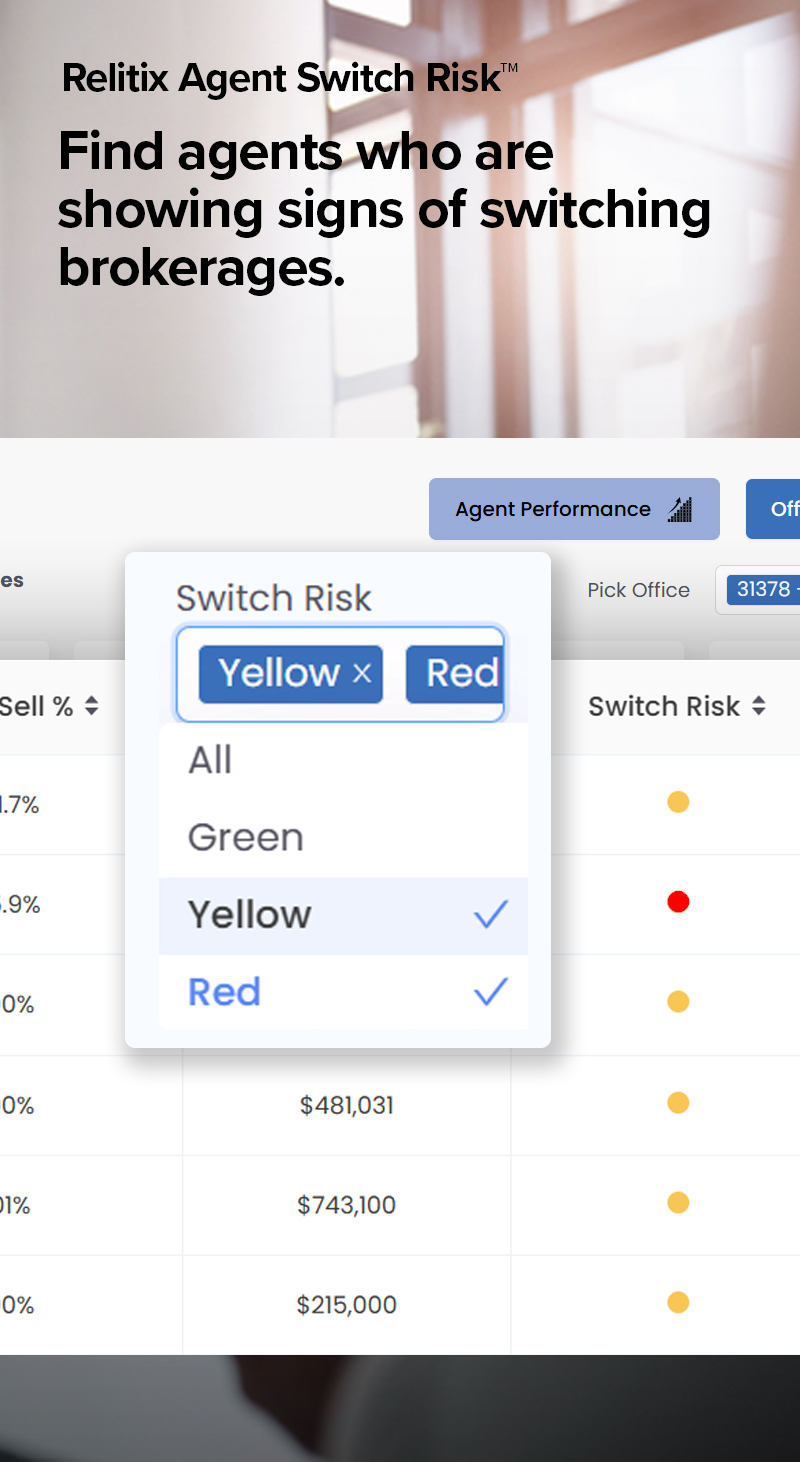Viewport: 800px width, 1462px height.
Task: Open the 31378 office picker dropdown
Action: click(766, 590)
